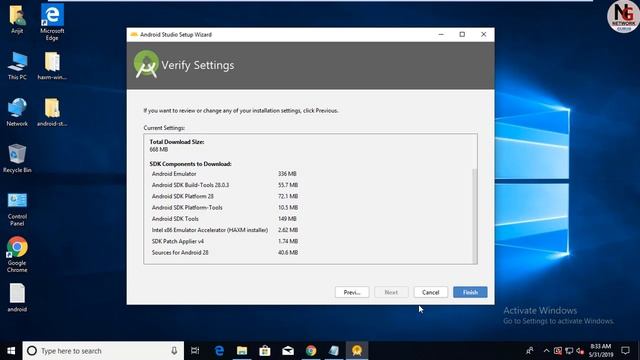The image size is (640, 360).
Task: Select the android-st... folder on desktop
Action: pos(52,112)
